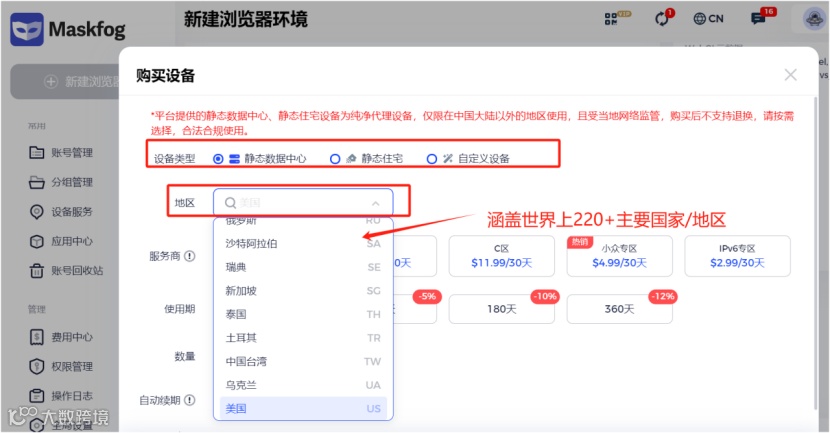Click the 分组管理 folder icon

pos(37,182)
